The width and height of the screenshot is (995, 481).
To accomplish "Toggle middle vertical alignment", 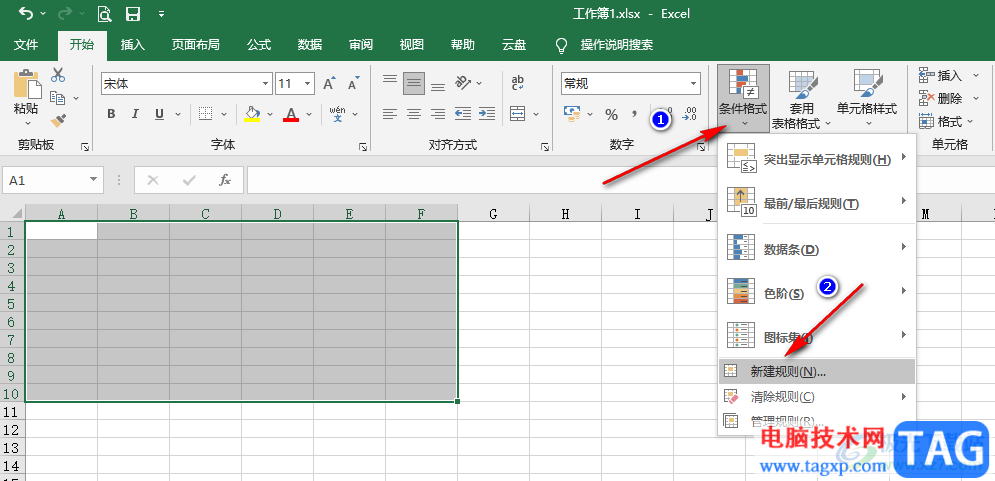I will pos(414,83).
